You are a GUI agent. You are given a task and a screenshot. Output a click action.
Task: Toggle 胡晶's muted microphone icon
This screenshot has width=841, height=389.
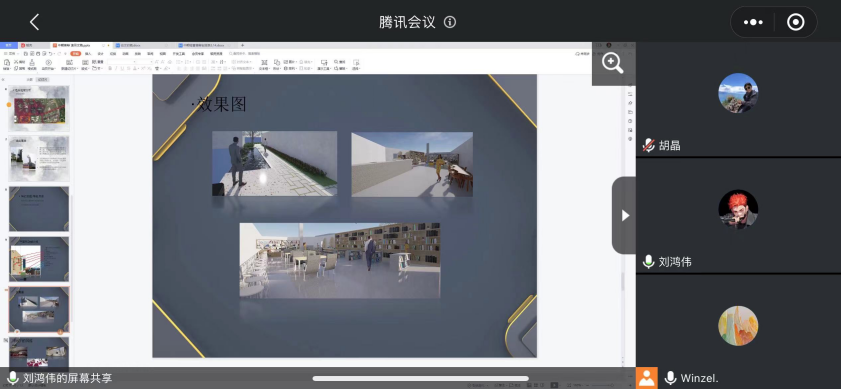click(x=648, y=145)
